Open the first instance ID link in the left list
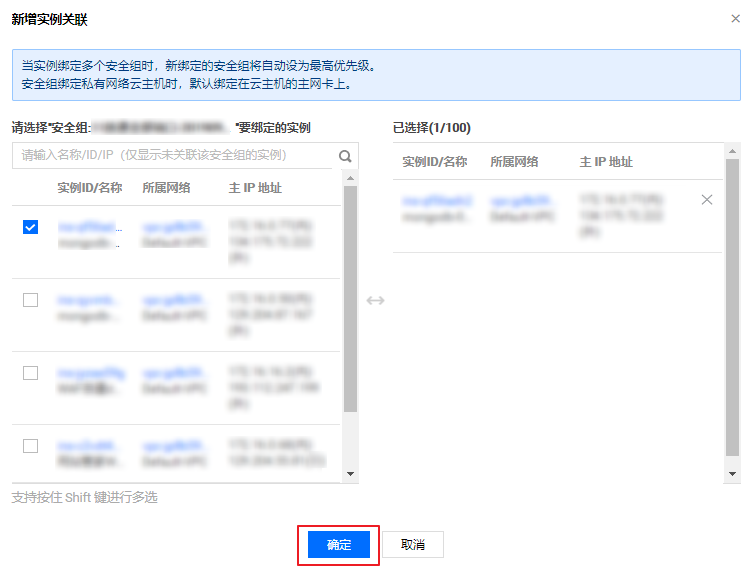The width and height of the screenshot is (754, 566). [90, 226]
